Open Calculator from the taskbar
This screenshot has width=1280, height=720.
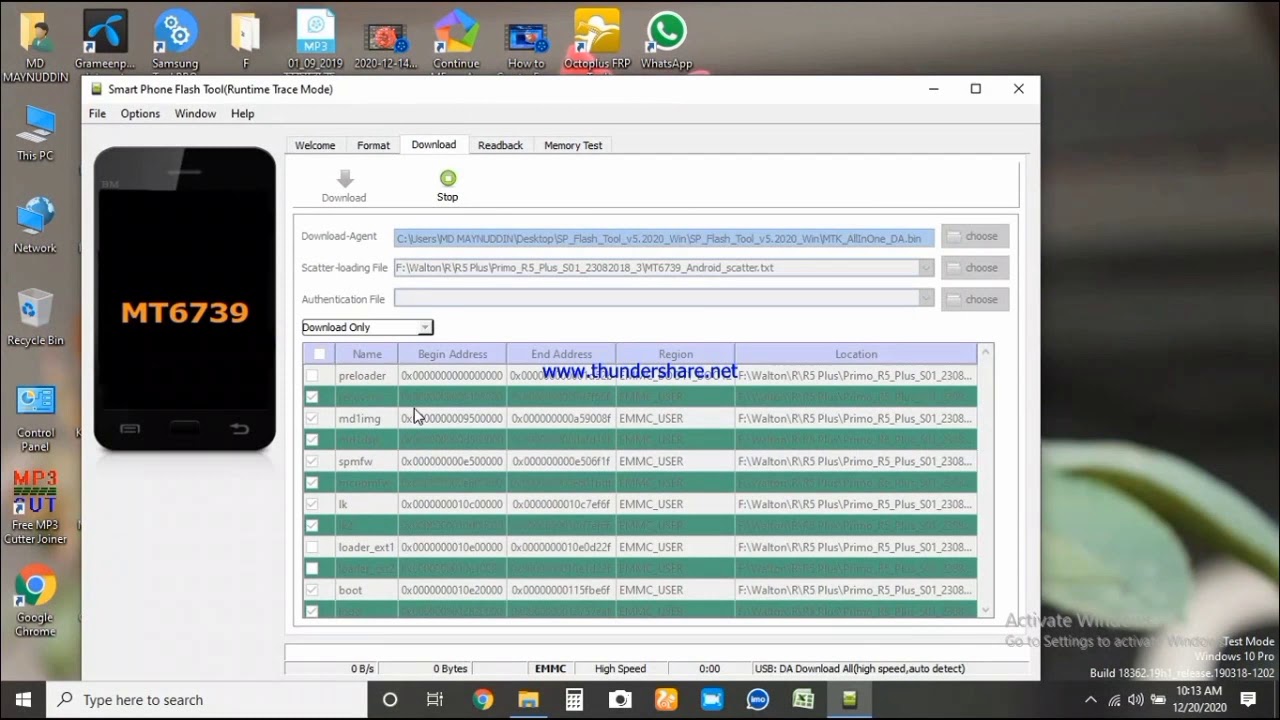574,700
